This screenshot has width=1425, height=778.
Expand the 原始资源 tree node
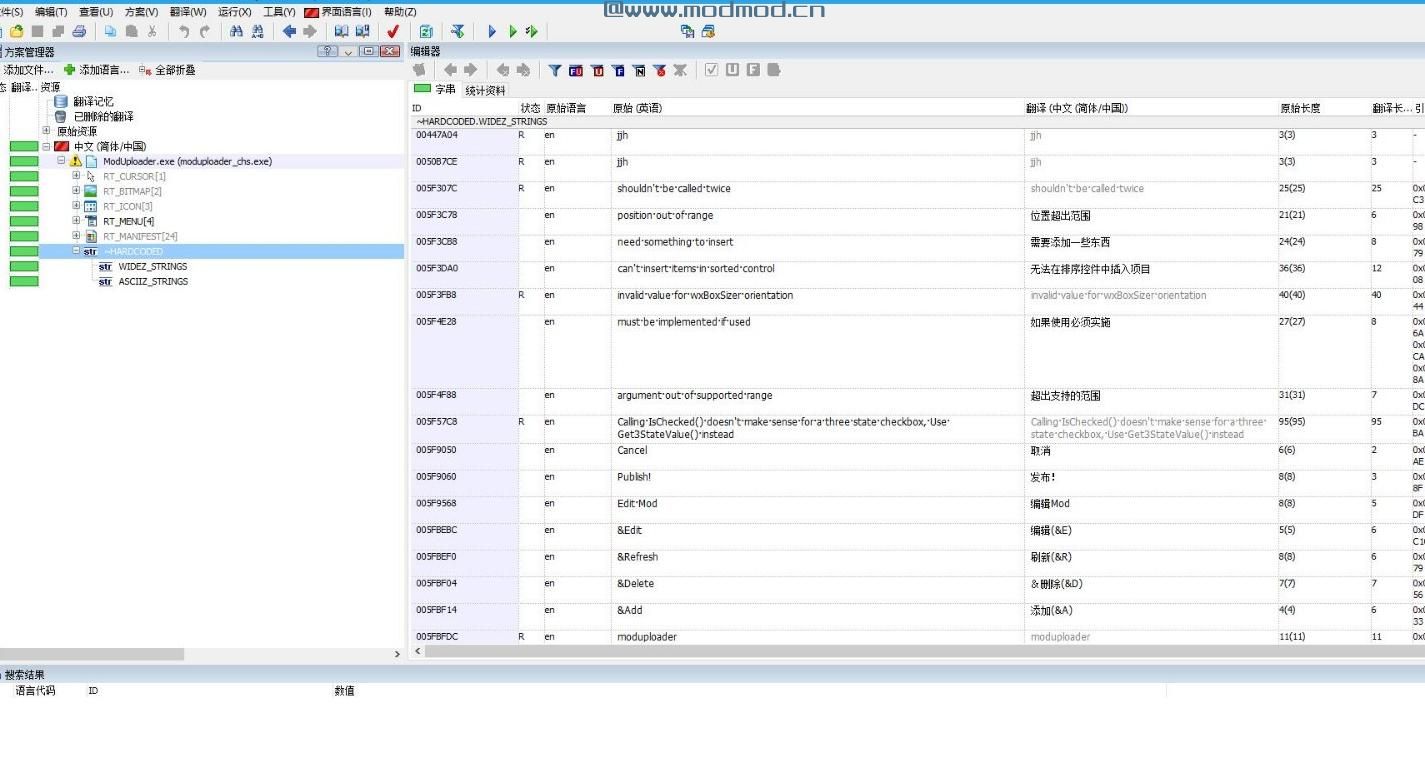point(46,131)
